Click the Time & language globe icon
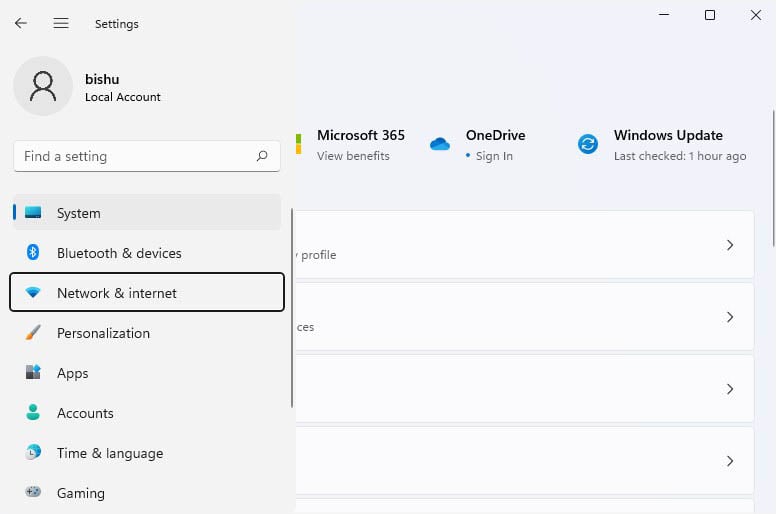The image size is (776, 514). click(33, 452)
